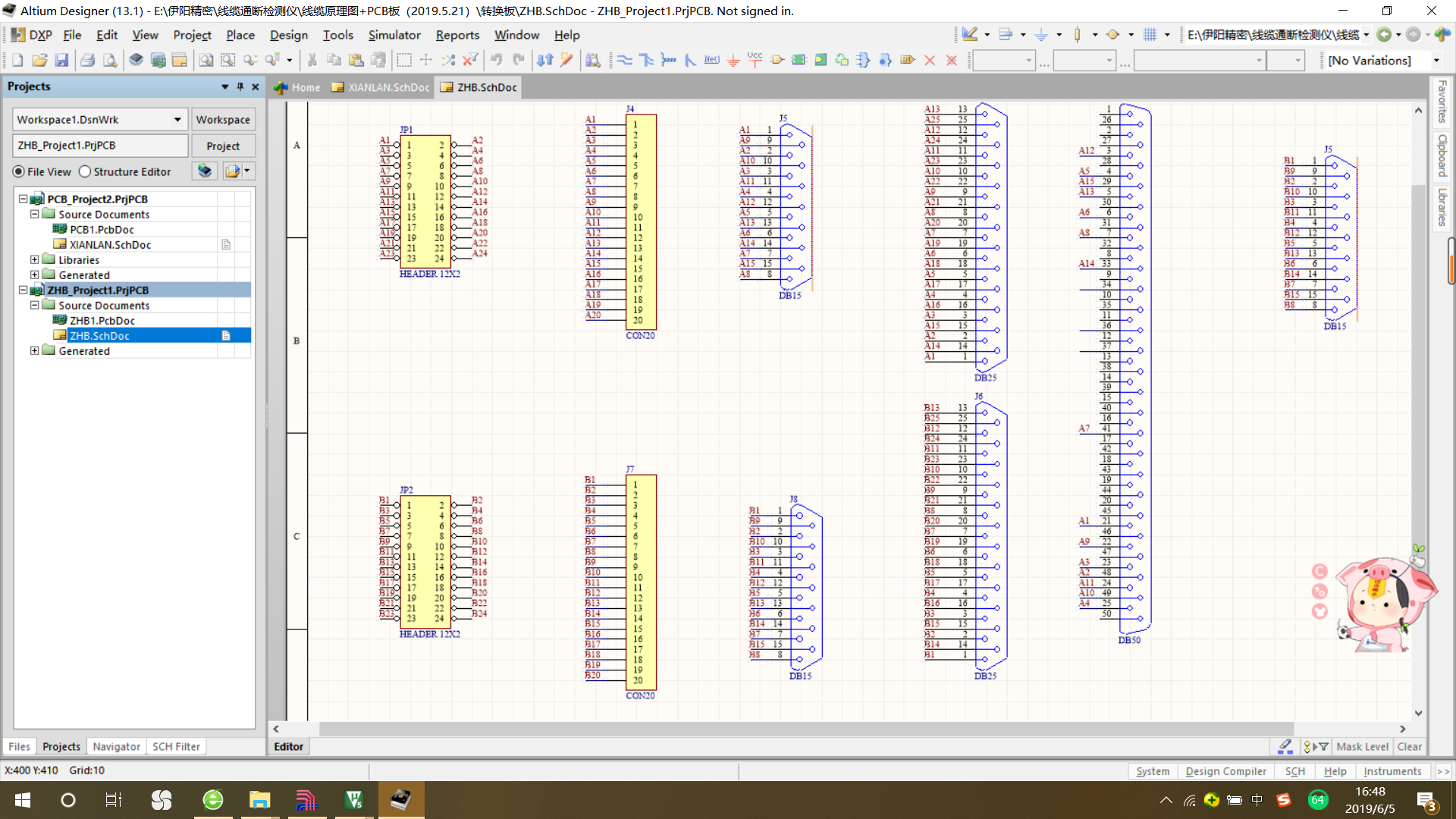Image resolution: width=1456 pixels, height=819 pixels.
Task: Cut the selection with scissors icon
Action: [x=312, y=60]
